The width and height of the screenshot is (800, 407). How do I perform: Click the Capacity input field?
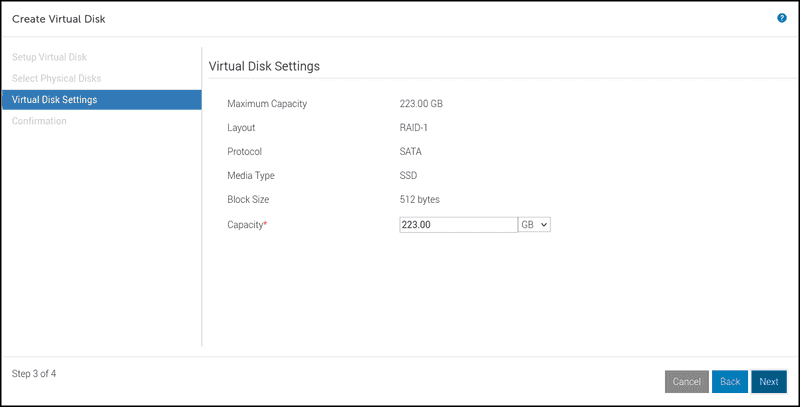pos(457,225)
